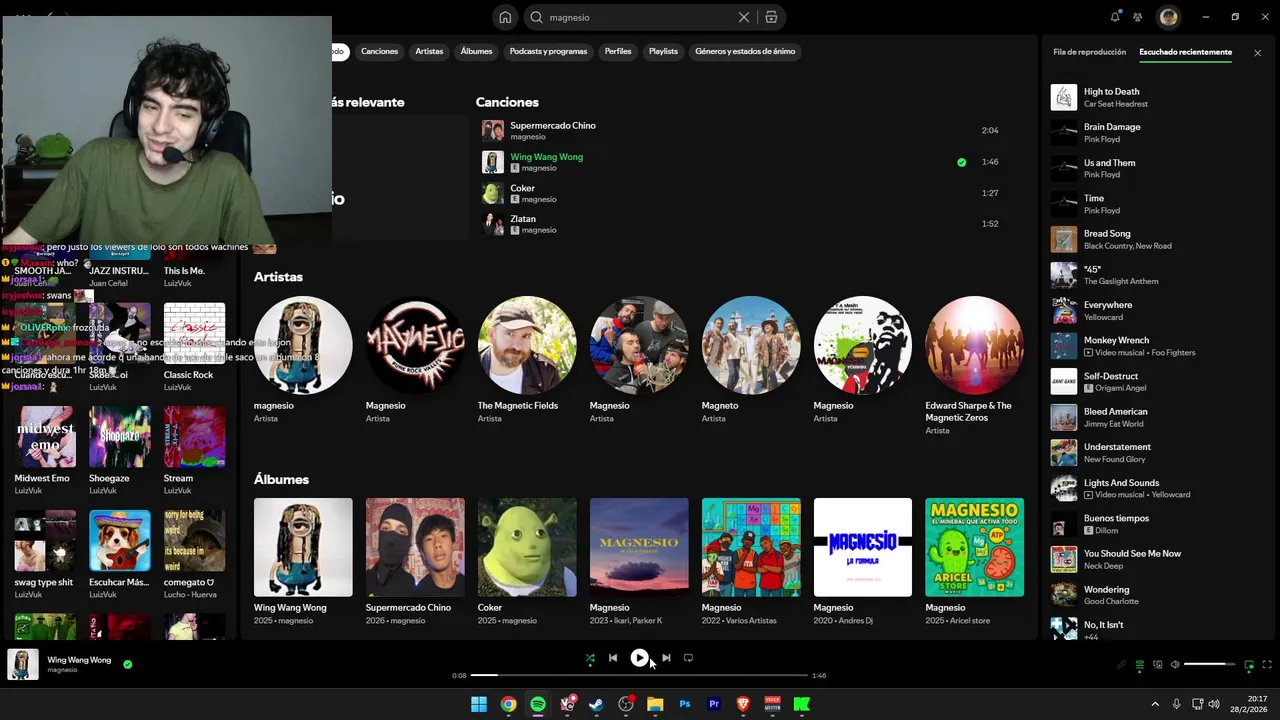Adjust the volume slider
Image resolution: width=1280 pixels, height=720 pixels.
click(1210, 665)
